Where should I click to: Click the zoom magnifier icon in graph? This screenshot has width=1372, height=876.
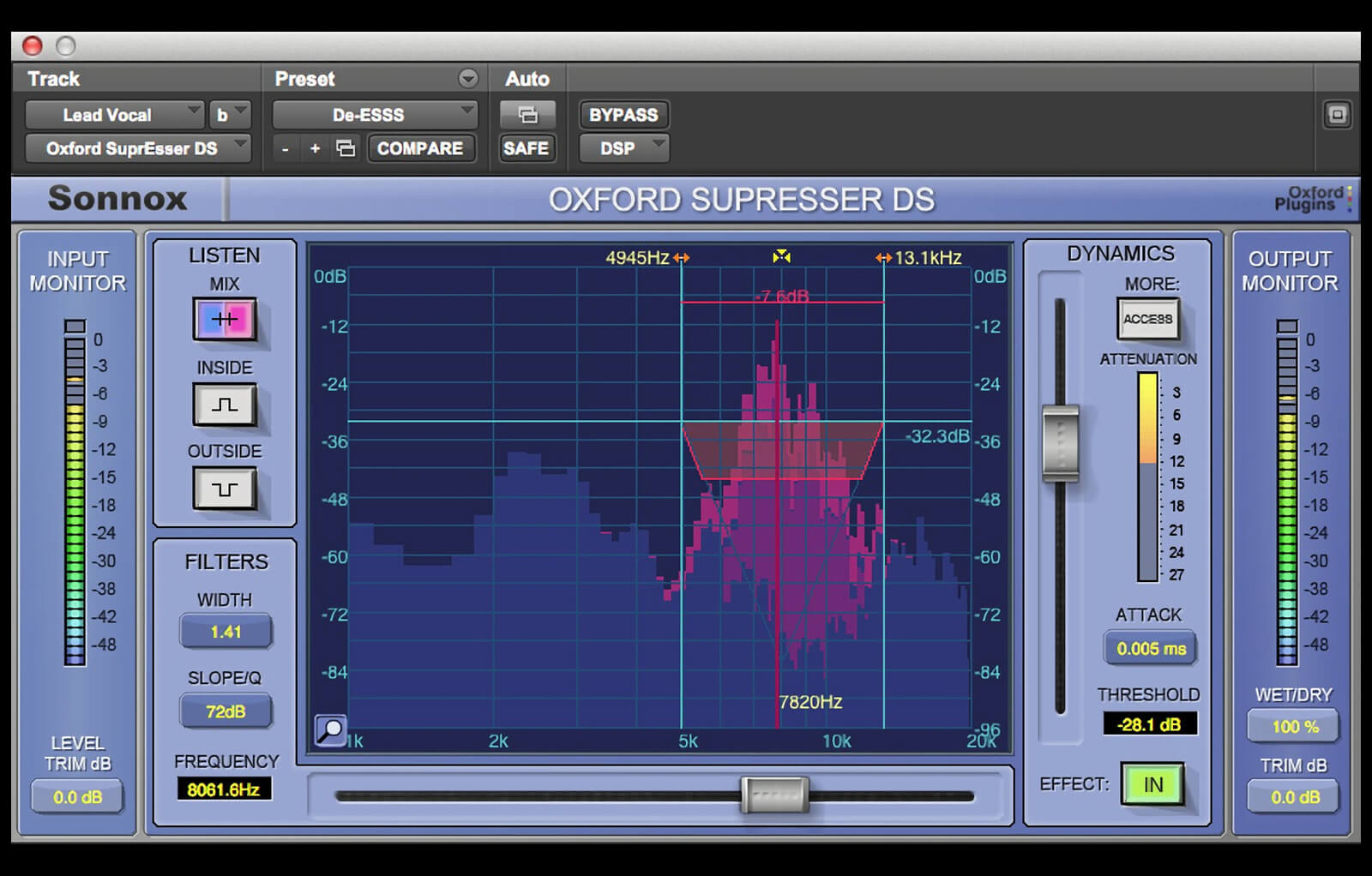330,730
